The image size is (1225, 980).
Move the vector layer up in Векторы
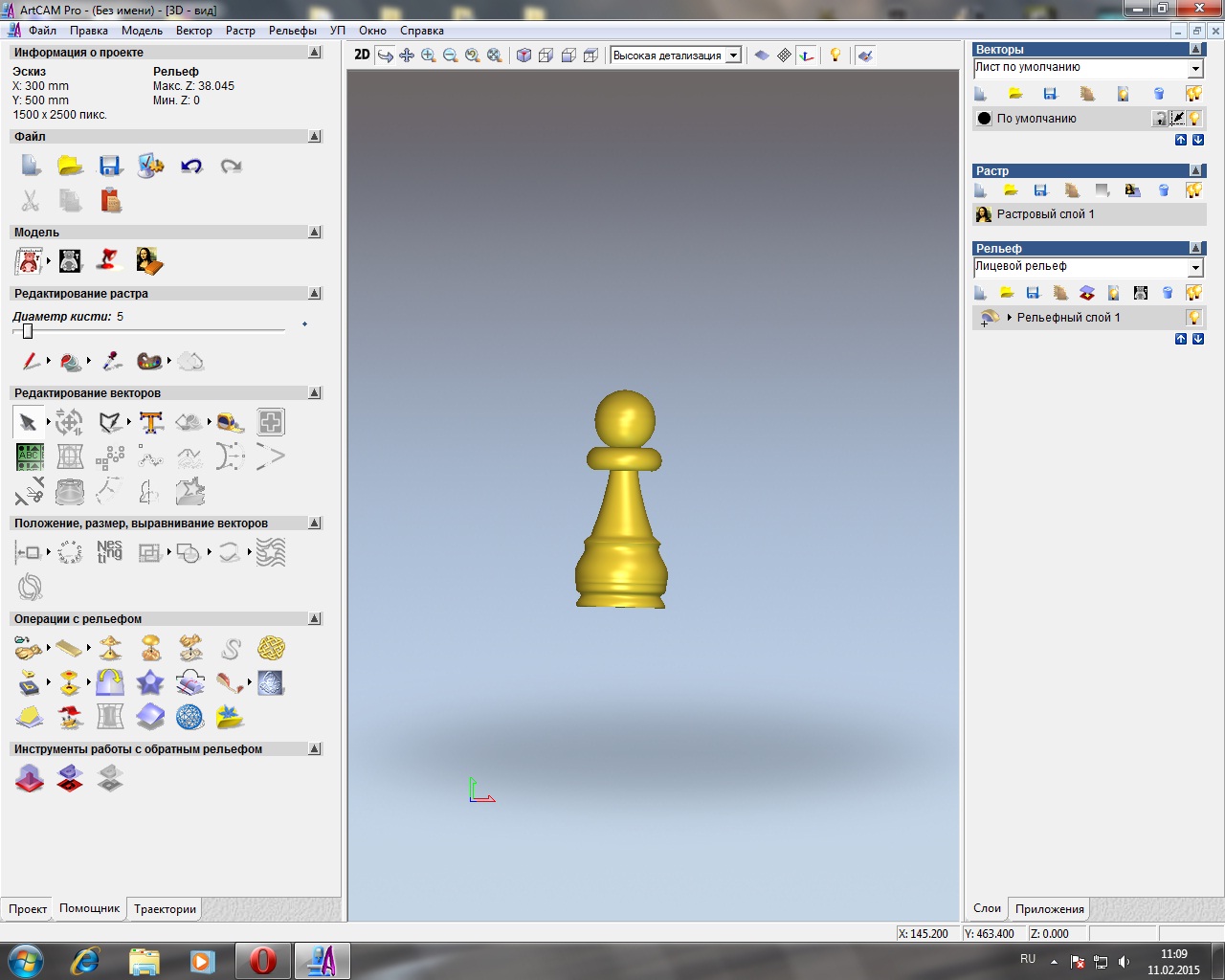(1181, 140)
